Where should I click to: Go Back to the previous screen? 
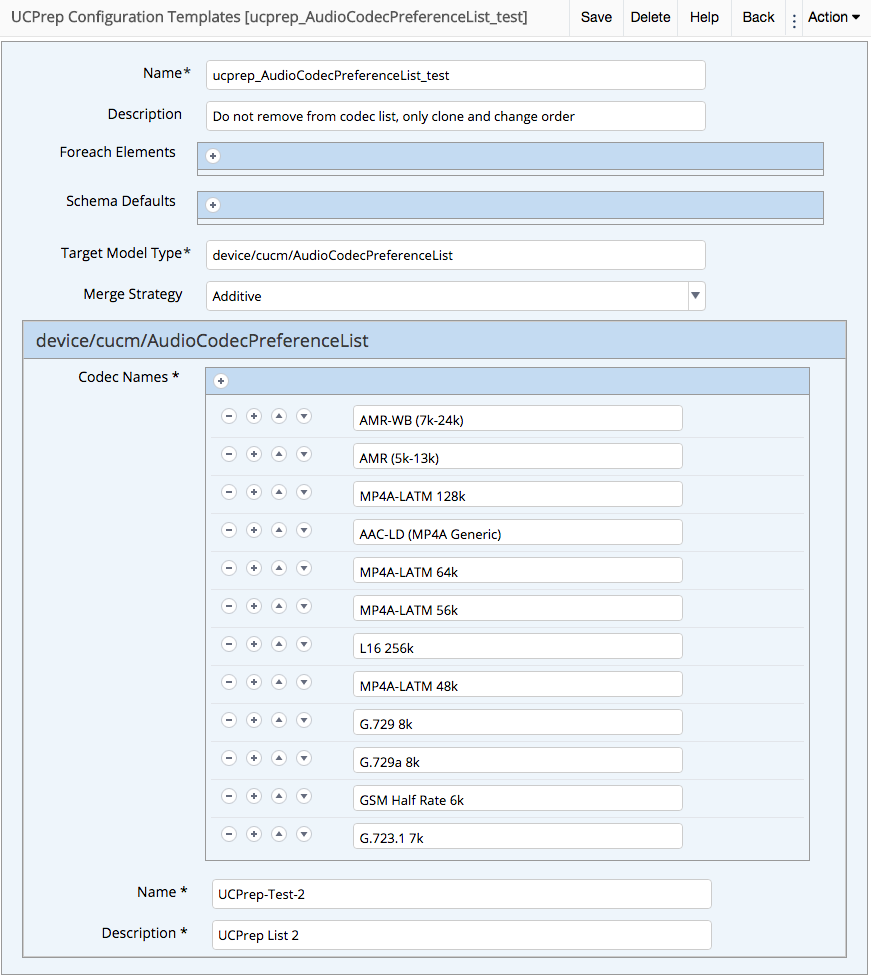758,17
